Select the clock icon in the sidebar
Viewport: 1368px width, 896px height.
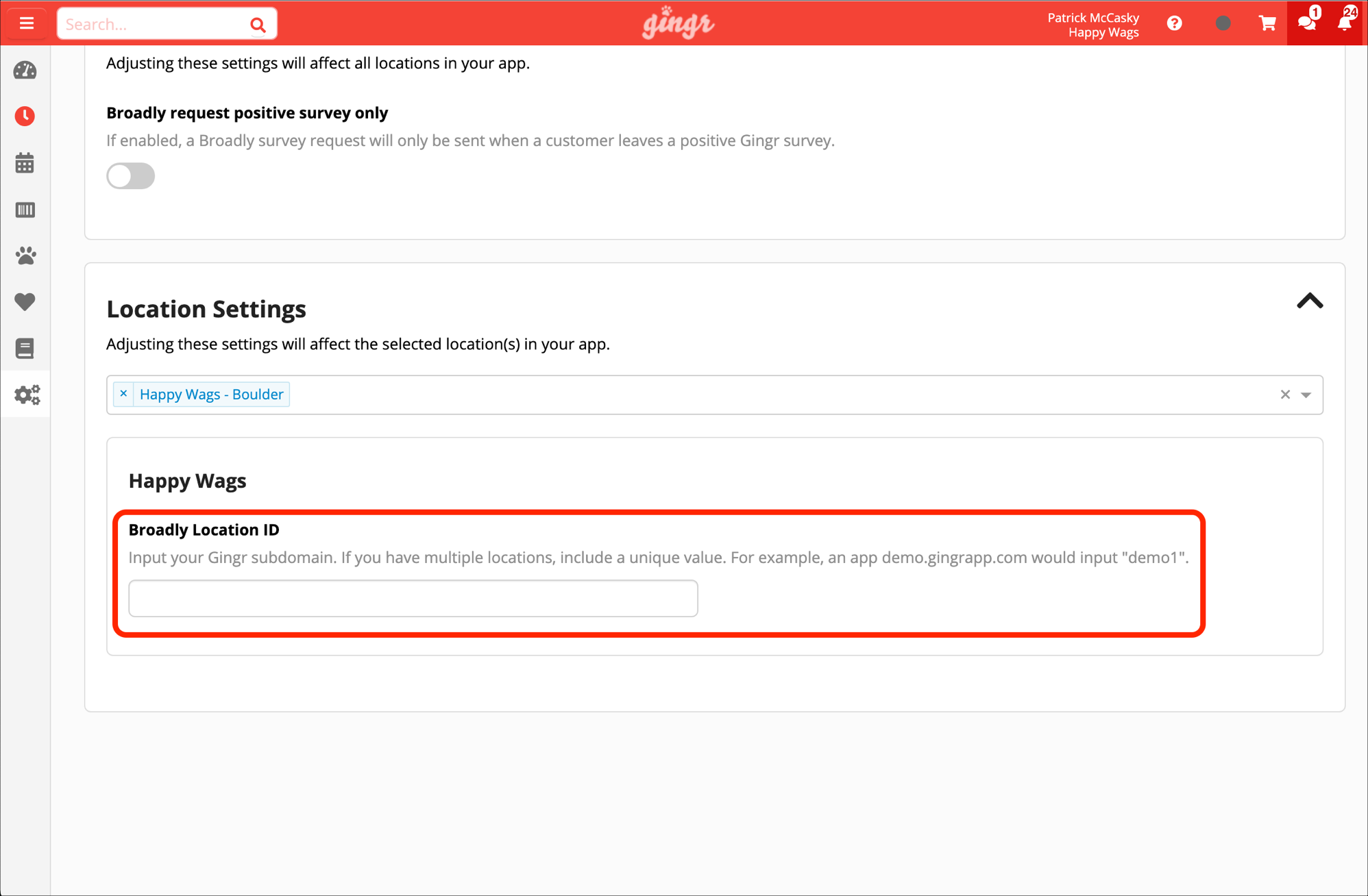click(25, 116)
